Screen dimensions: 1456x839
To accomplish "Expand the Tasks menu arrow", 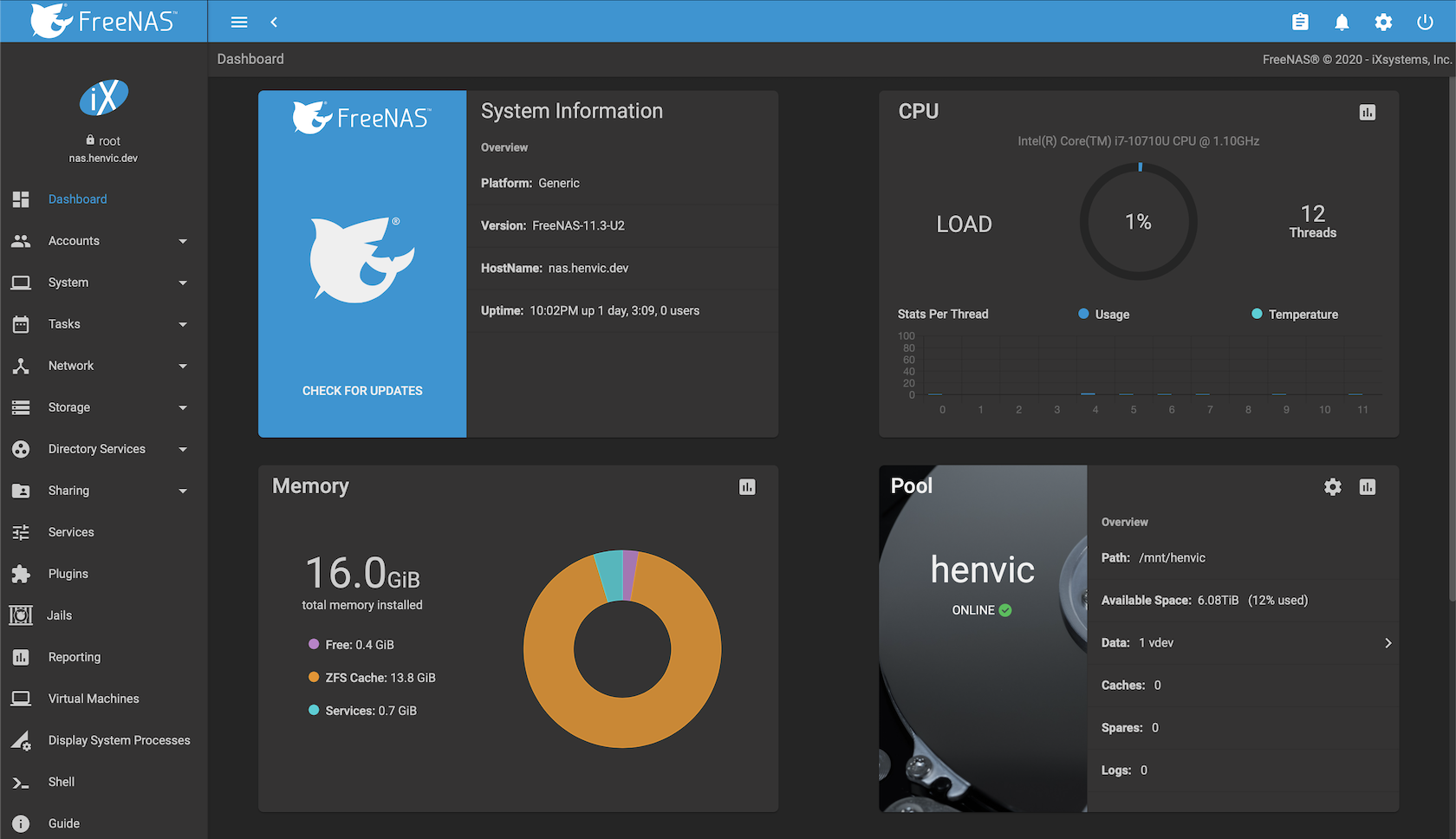I will 183,324.
